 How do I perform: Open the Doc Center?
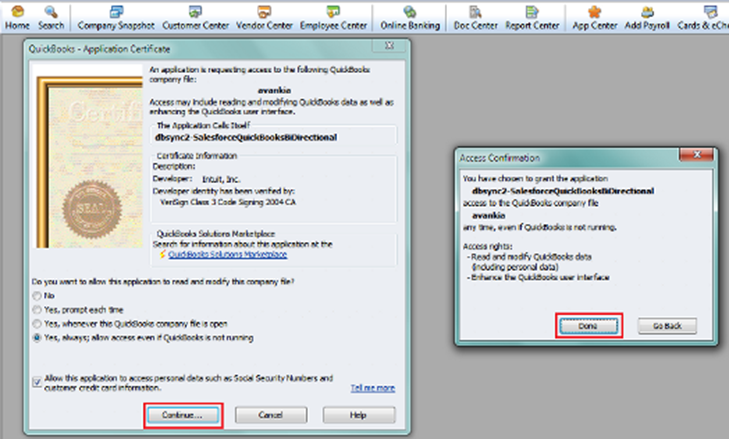pyautogui.click(x=474, y=17)
